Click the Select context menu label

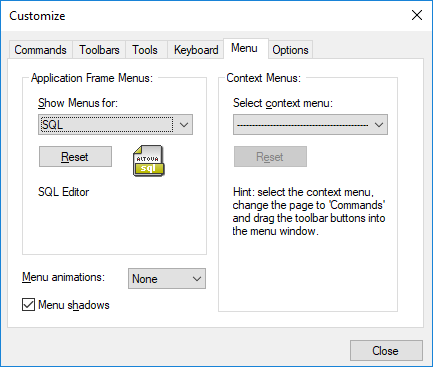(283, 103)
